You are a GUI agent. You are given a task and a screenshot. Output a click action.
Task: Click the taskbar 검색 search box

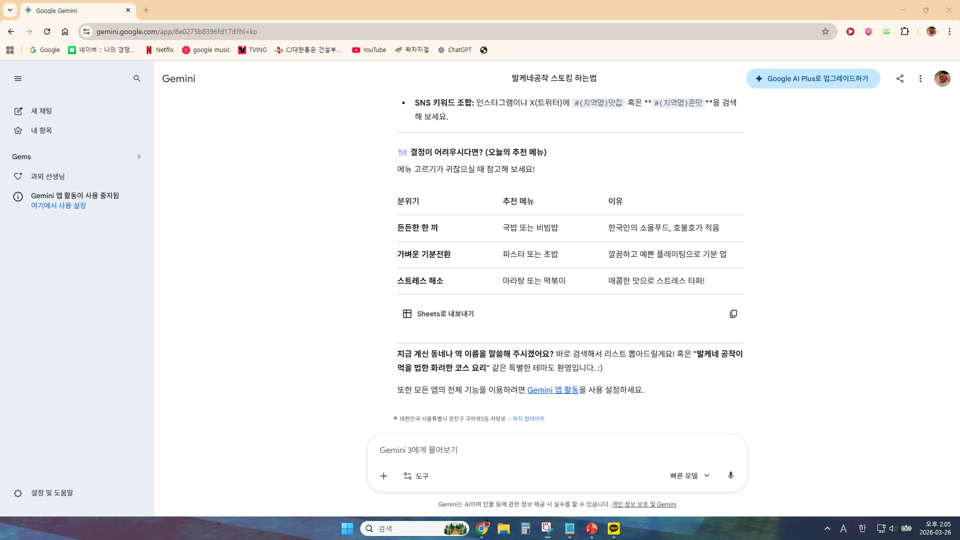click(414, 528)
